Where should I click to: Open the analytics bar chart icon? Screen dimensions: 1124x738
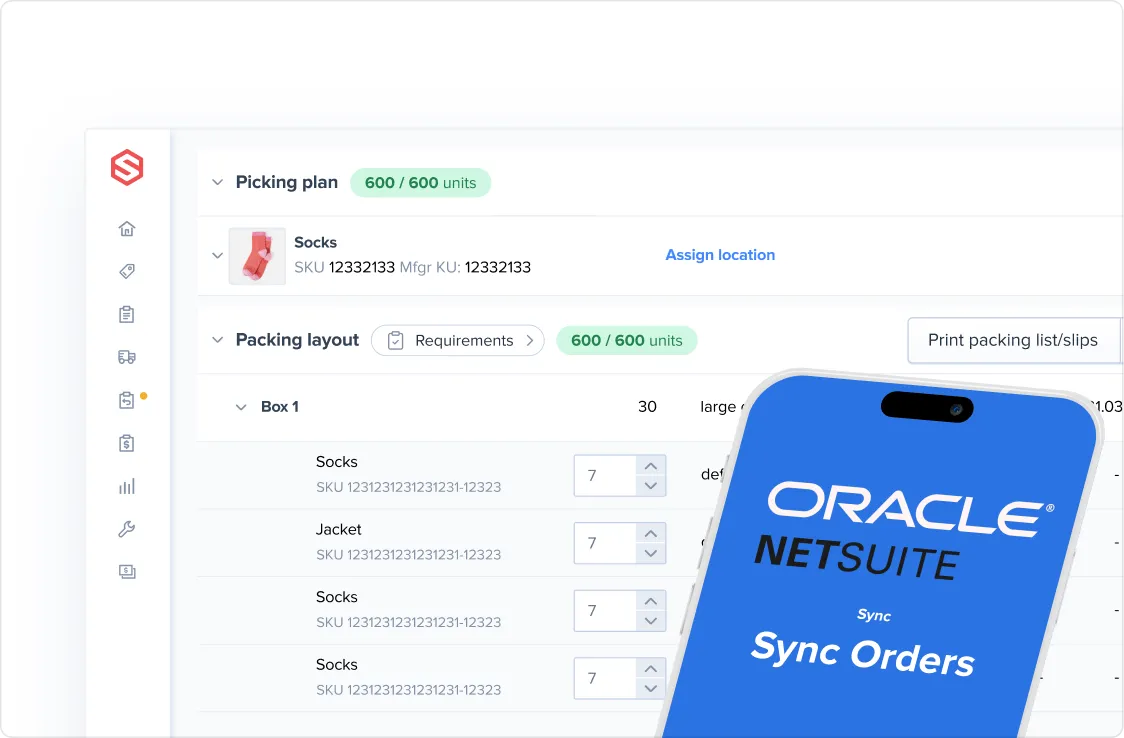(127, 486)
